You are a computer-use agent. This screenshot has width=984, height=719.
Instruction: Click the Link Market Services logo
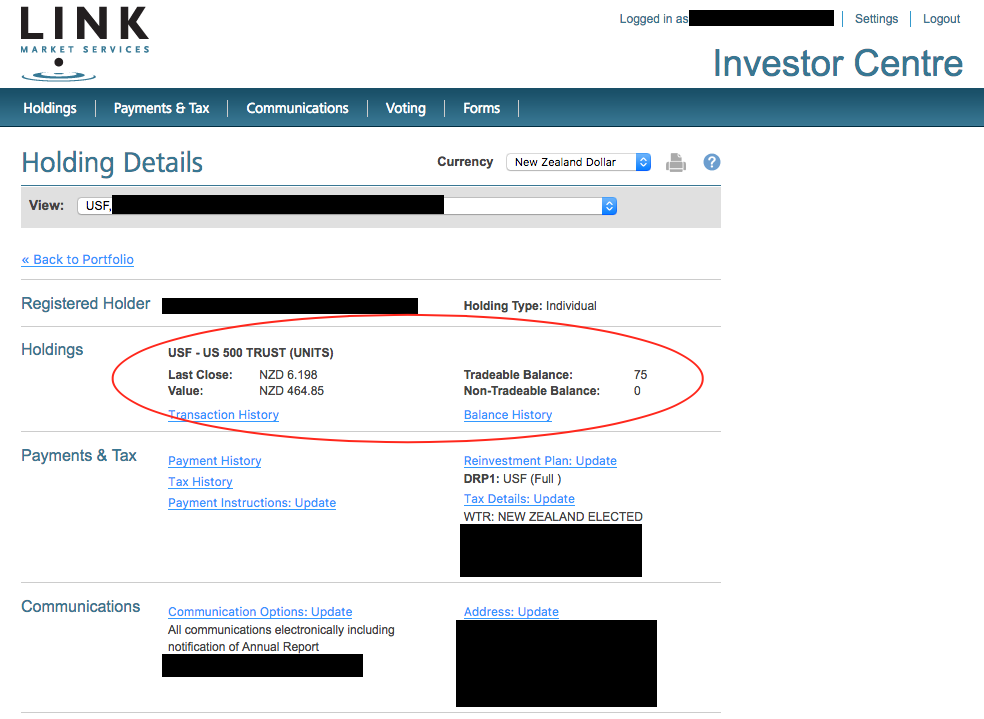coord(84,44)
